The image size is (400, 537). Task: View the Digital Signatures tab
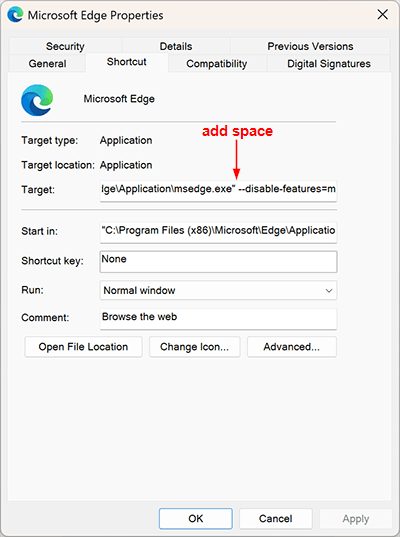pyautogui.click(x=328, y=63)
